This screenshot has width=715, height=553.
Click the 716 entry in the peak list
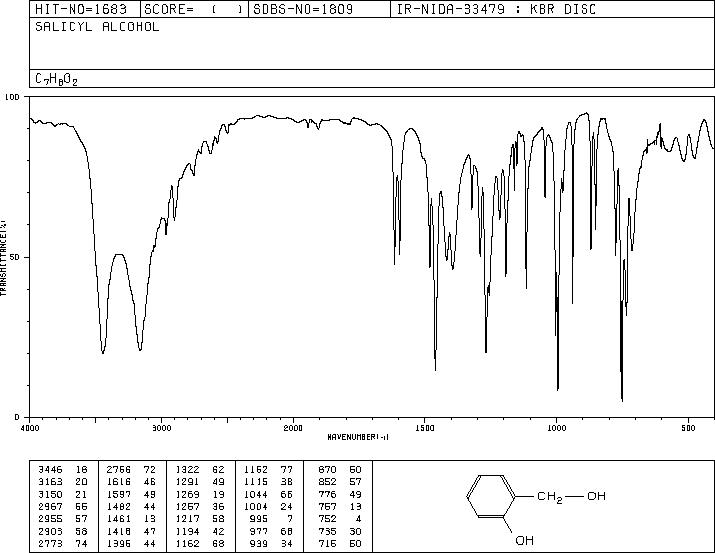(x=327, y=543)
